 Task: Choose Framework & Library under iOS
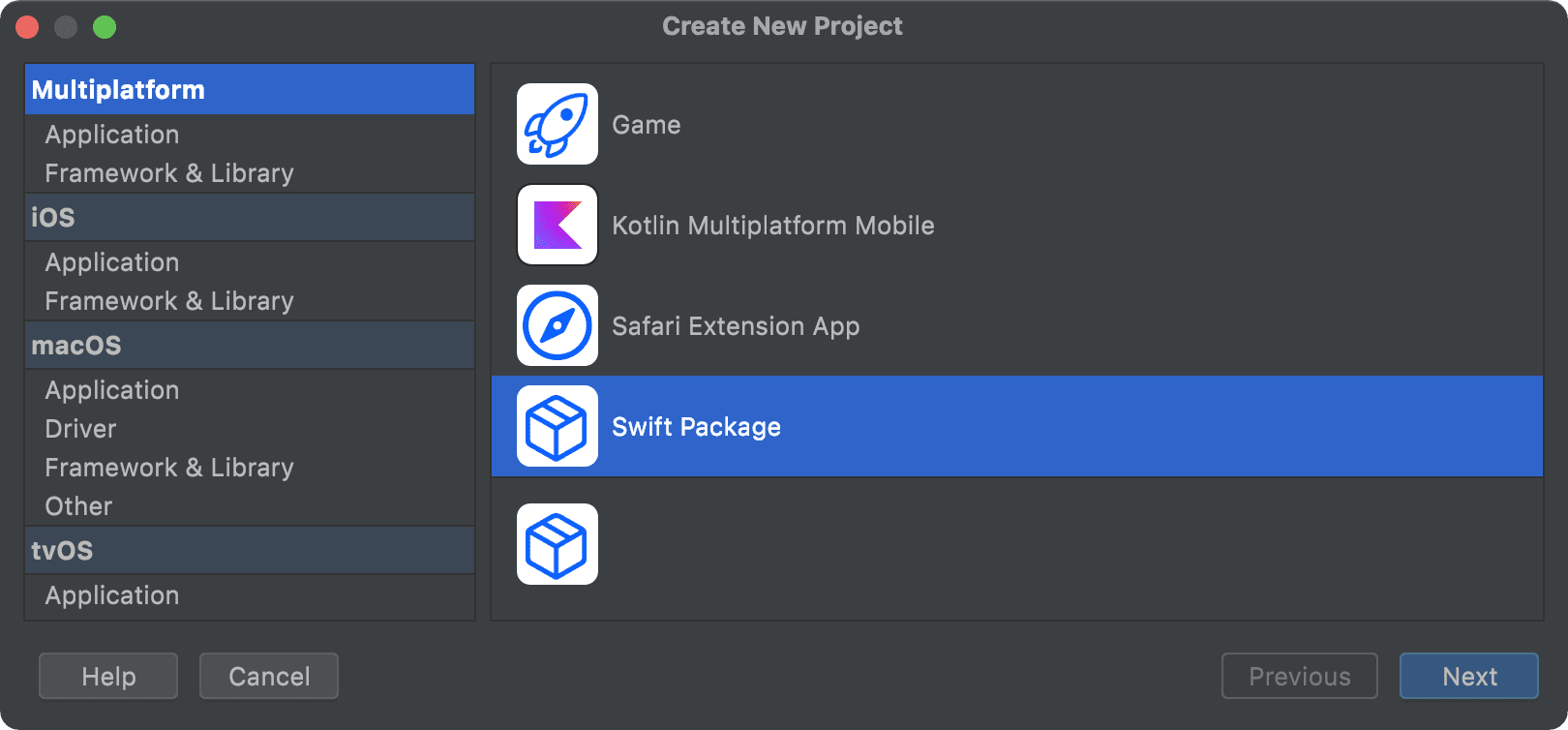point(250,301)
